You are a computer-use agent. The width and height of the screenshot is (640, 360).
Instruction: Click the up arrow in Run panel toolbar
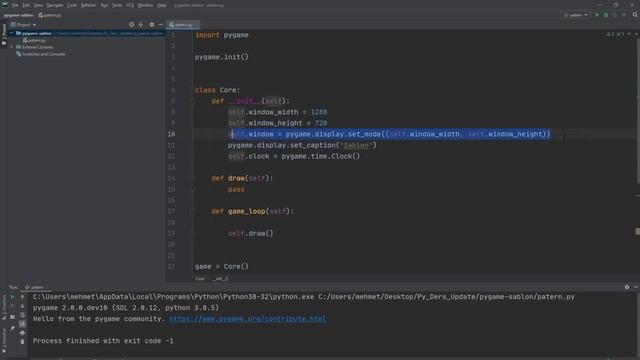click(x=22, y=297)
